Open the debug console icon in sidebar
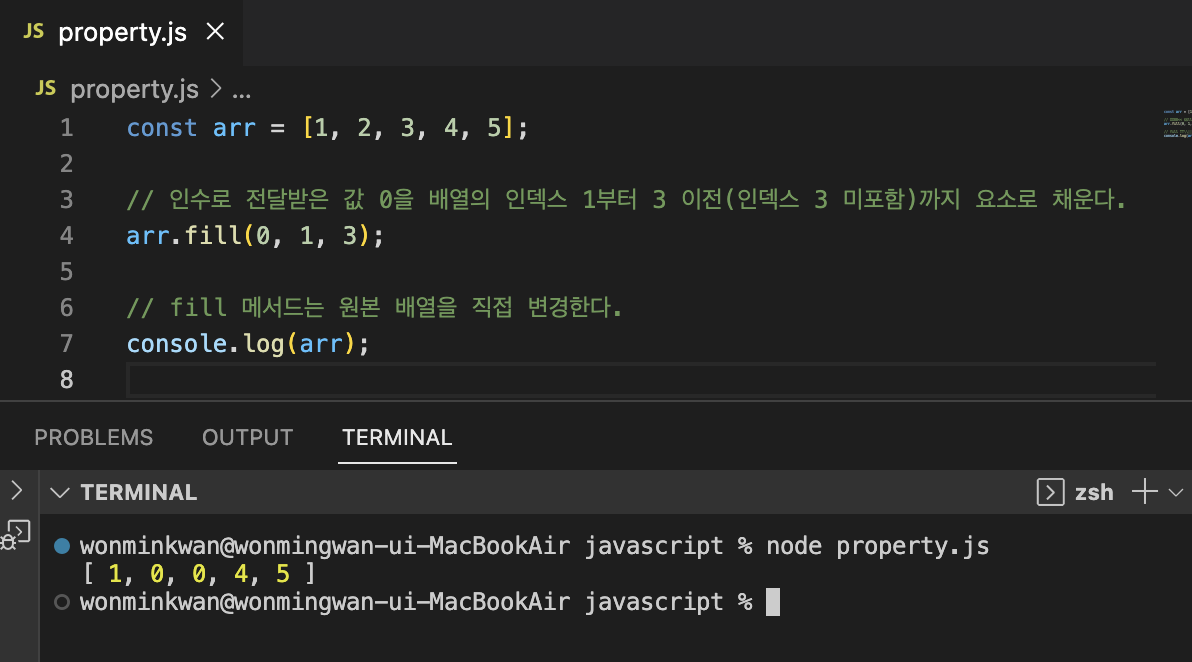 click(16, 535)
